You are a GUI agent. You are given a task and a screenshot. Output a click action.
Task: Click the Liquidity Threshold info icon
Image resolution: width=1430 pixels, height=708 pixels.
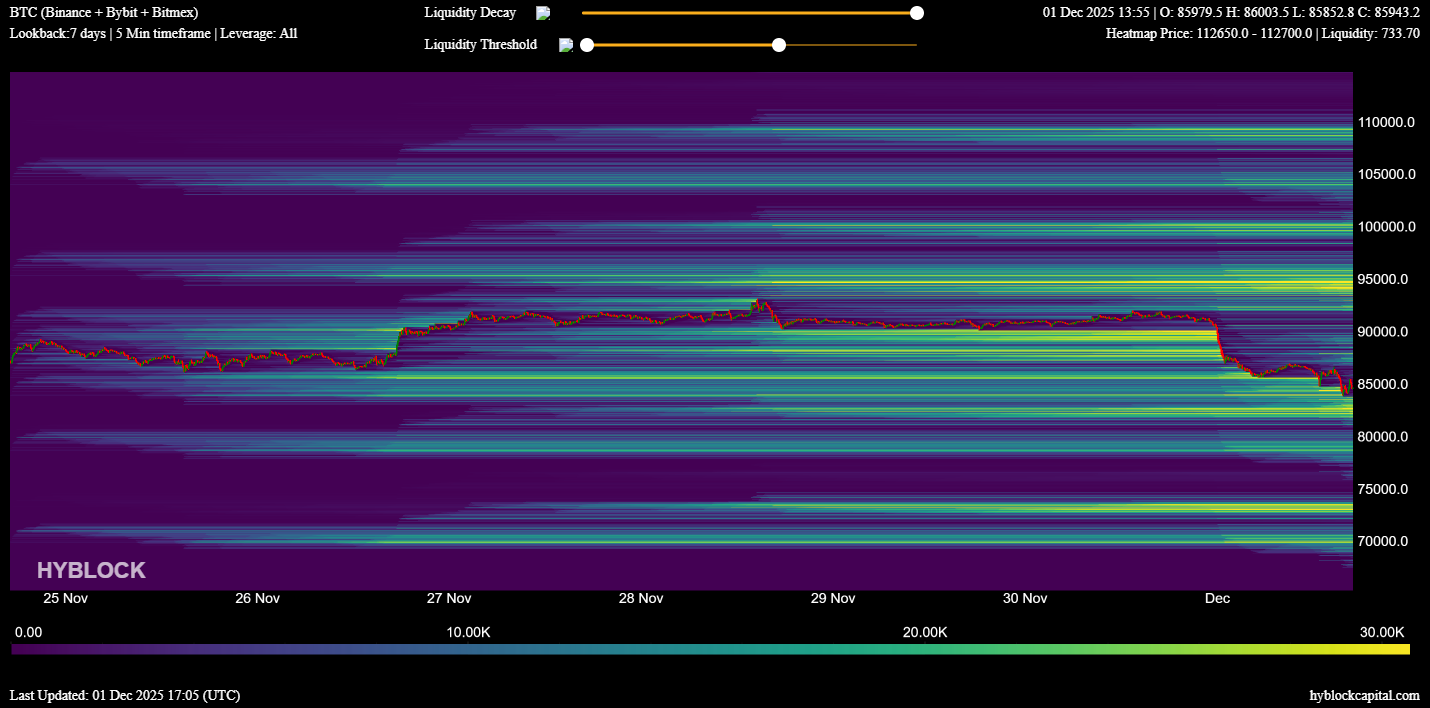tap(566, 45)
